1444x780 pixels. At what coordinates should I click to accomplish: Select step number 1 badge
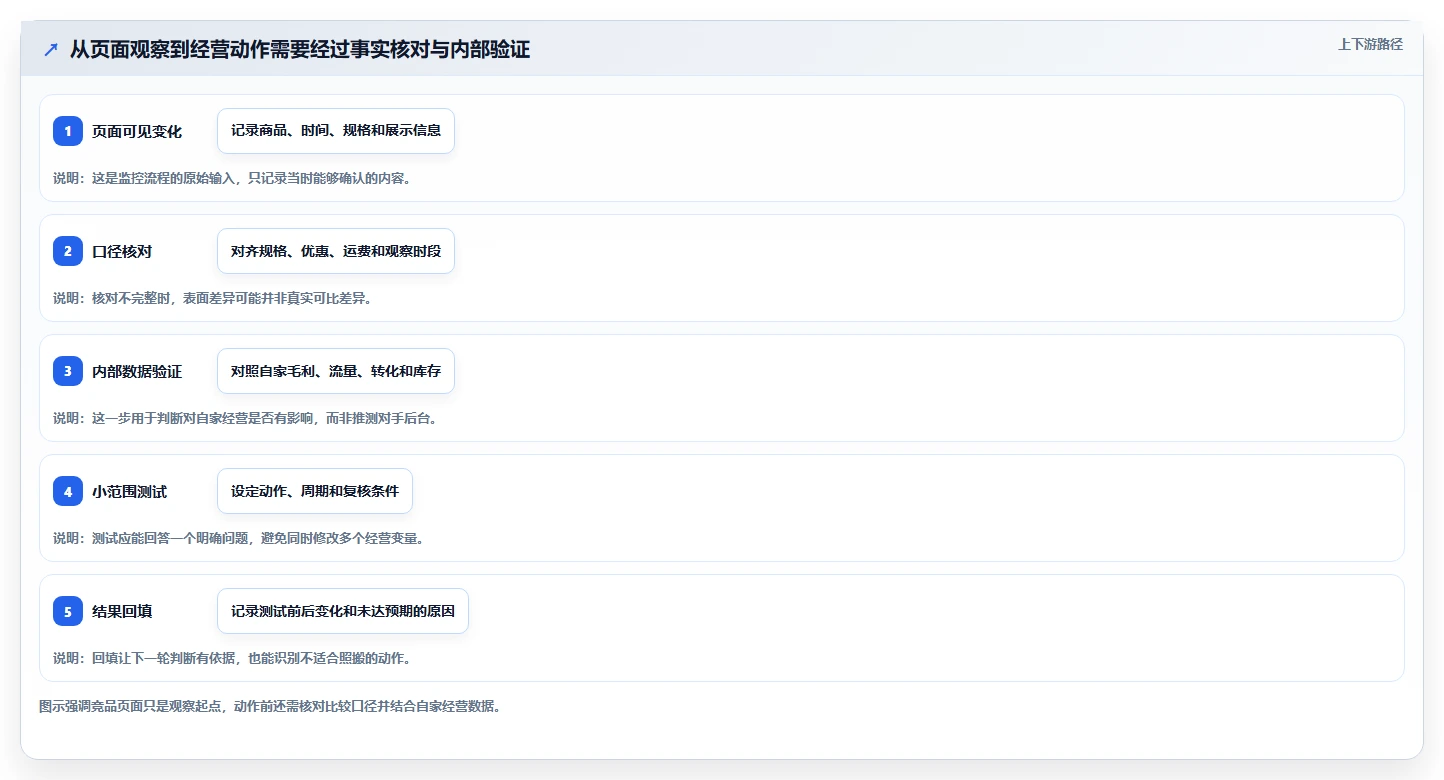pyautogui.click(x=68, y=131)
